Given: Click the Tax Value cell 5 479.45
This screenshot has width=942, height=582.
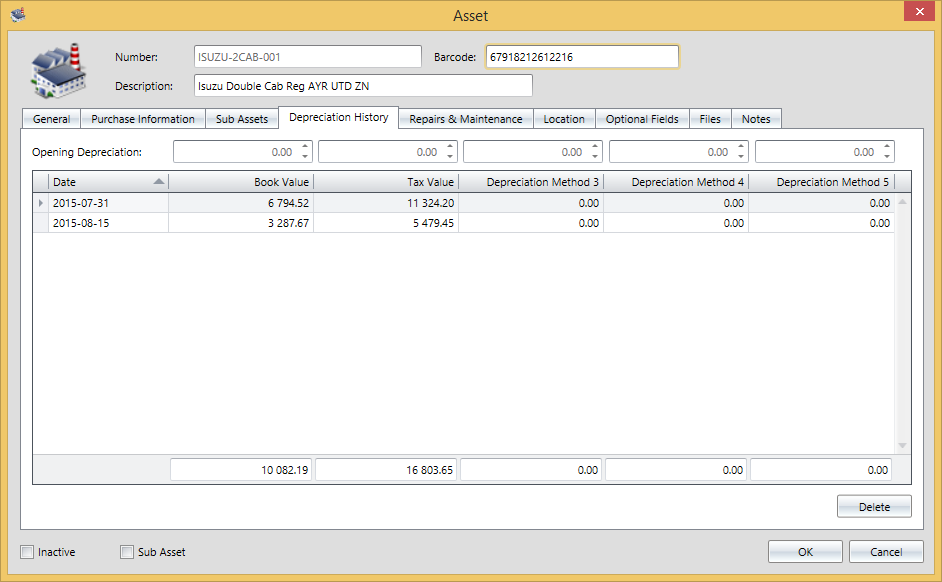Looking at the screenshot, I should click(386, 223).
